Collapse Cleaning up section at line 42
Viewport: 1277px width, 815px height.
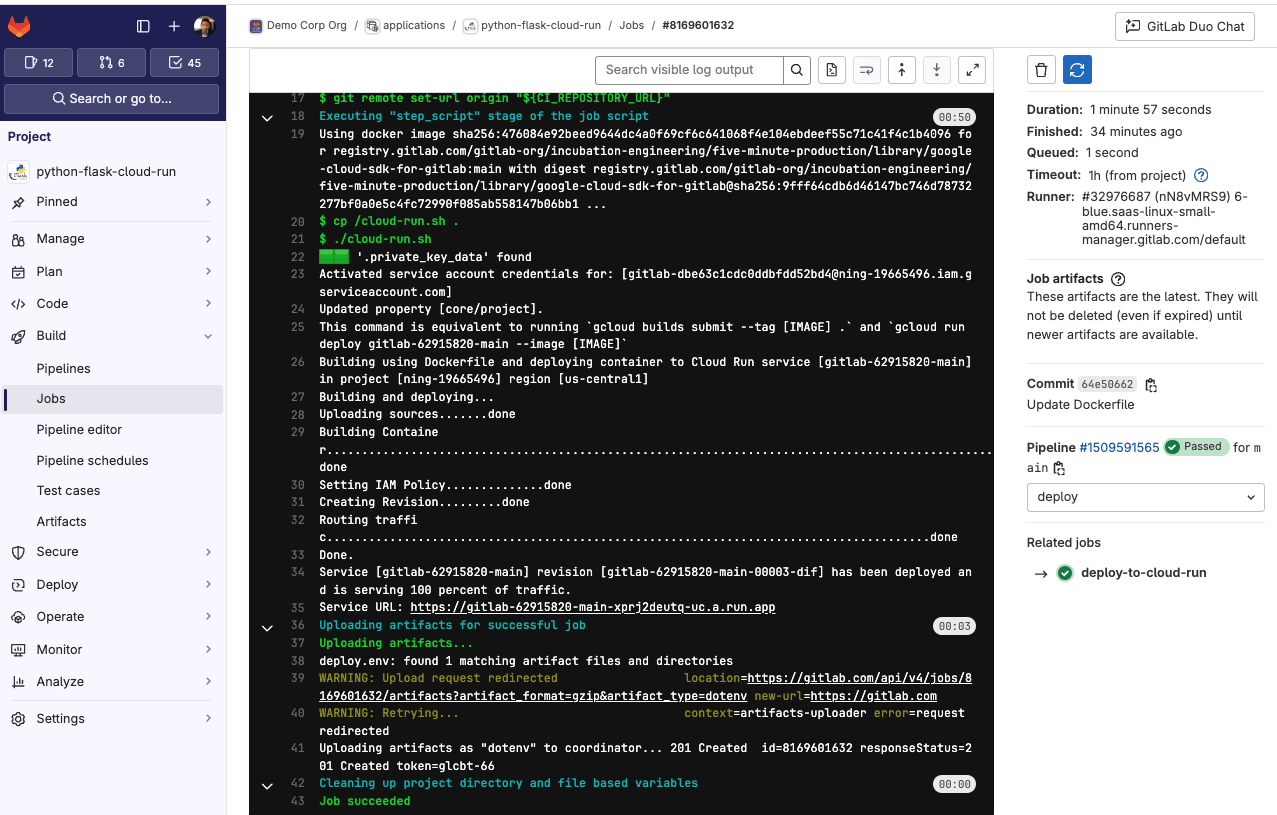pyautogui.click(x=267, y=785)
